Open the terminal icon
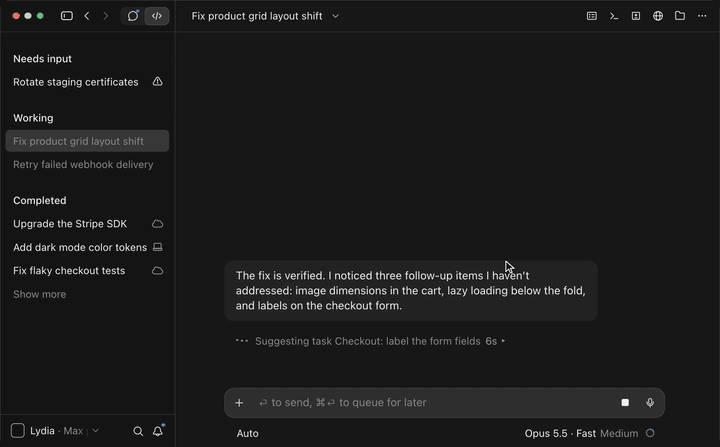Image resolution: width=720 pixels, height=447 pixels. [x=614, y=16]
